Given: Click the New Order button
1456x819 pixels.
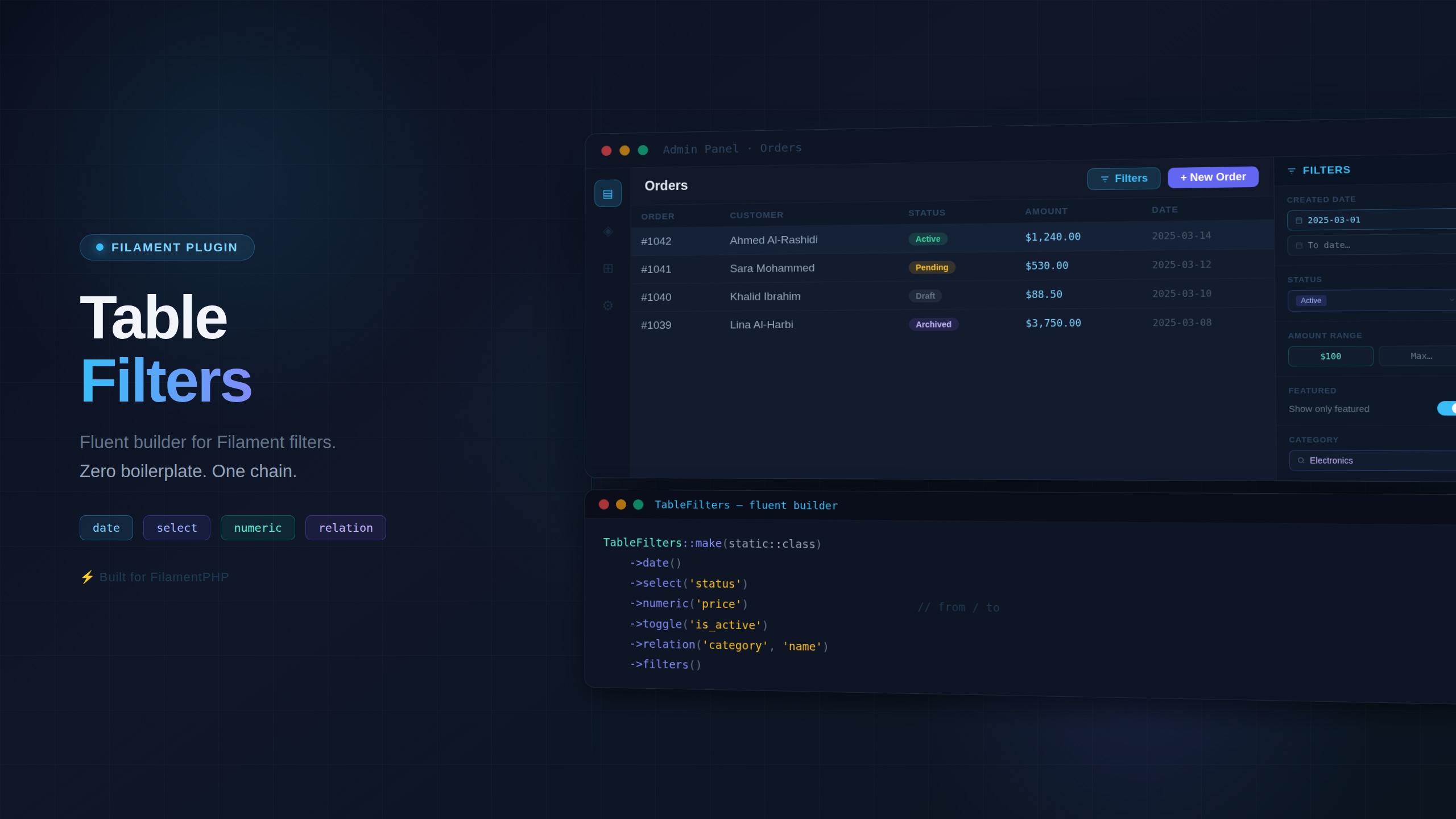Looking at the screenshot, I should (1213, 177).
